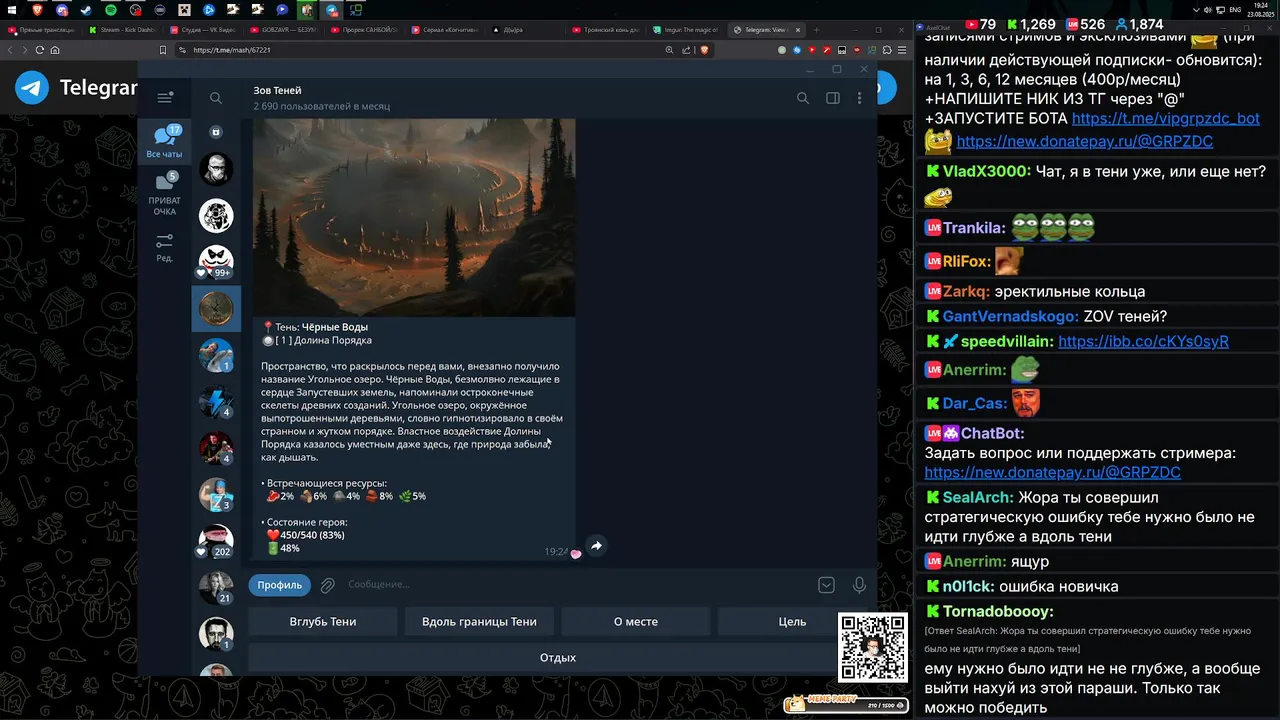The width and height of the screenshot is (1280, 720).
Task: Bookmark the page with the bookmark icon
Action: 163,50
